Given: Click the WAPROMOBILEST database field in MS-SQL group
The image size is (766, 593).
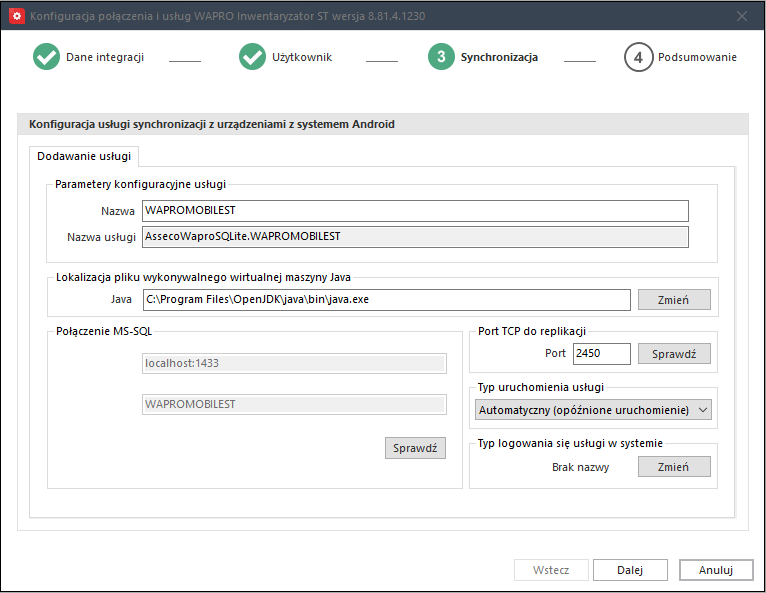Looking at the screenshot, I should pyautogui.click(x=294, y=404).
